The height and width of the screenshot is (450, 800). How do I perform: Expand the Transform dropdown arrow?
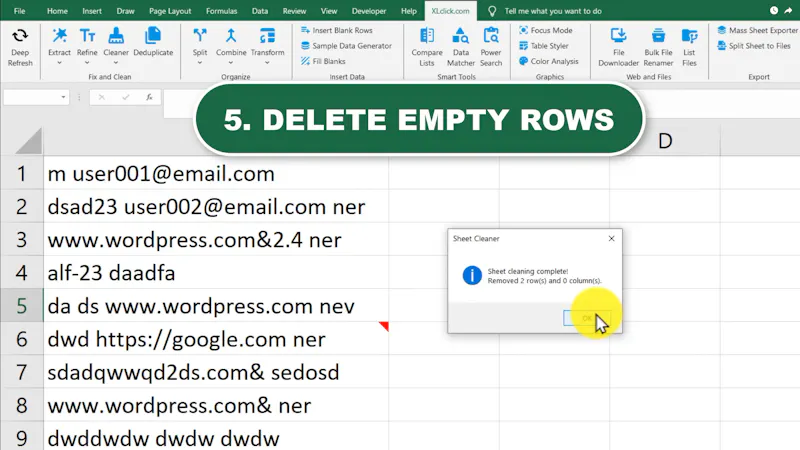coord(267,63)
